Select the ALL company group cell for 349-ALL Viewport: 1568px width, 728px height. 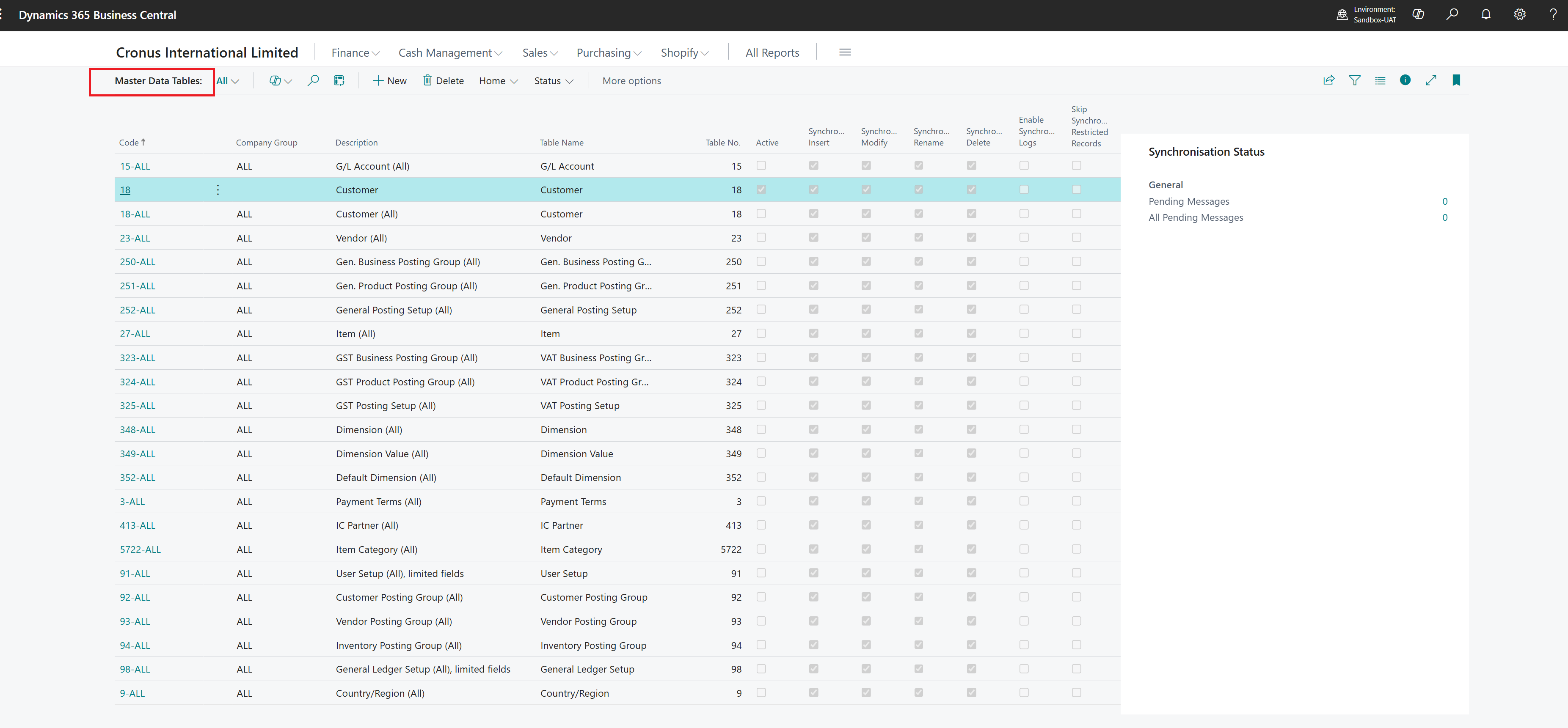coord(244,454)
